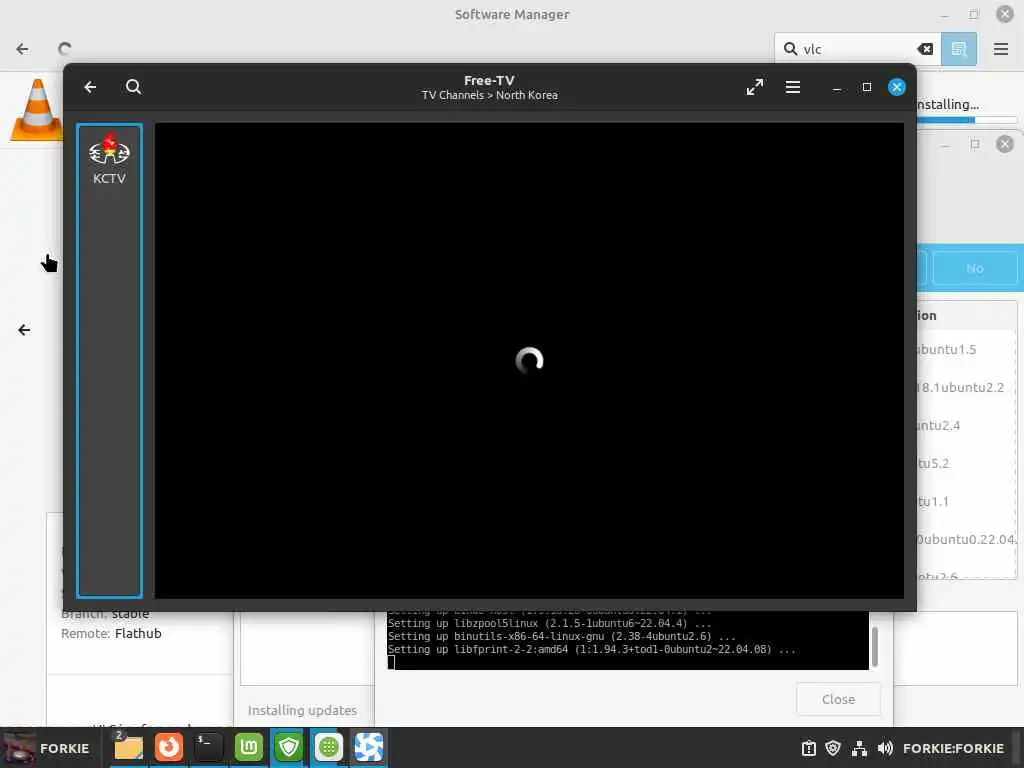This screenshot has height=768, width=1024.
Task: Click left back arrow below VLC icon
Action: [x=24, y=330]
